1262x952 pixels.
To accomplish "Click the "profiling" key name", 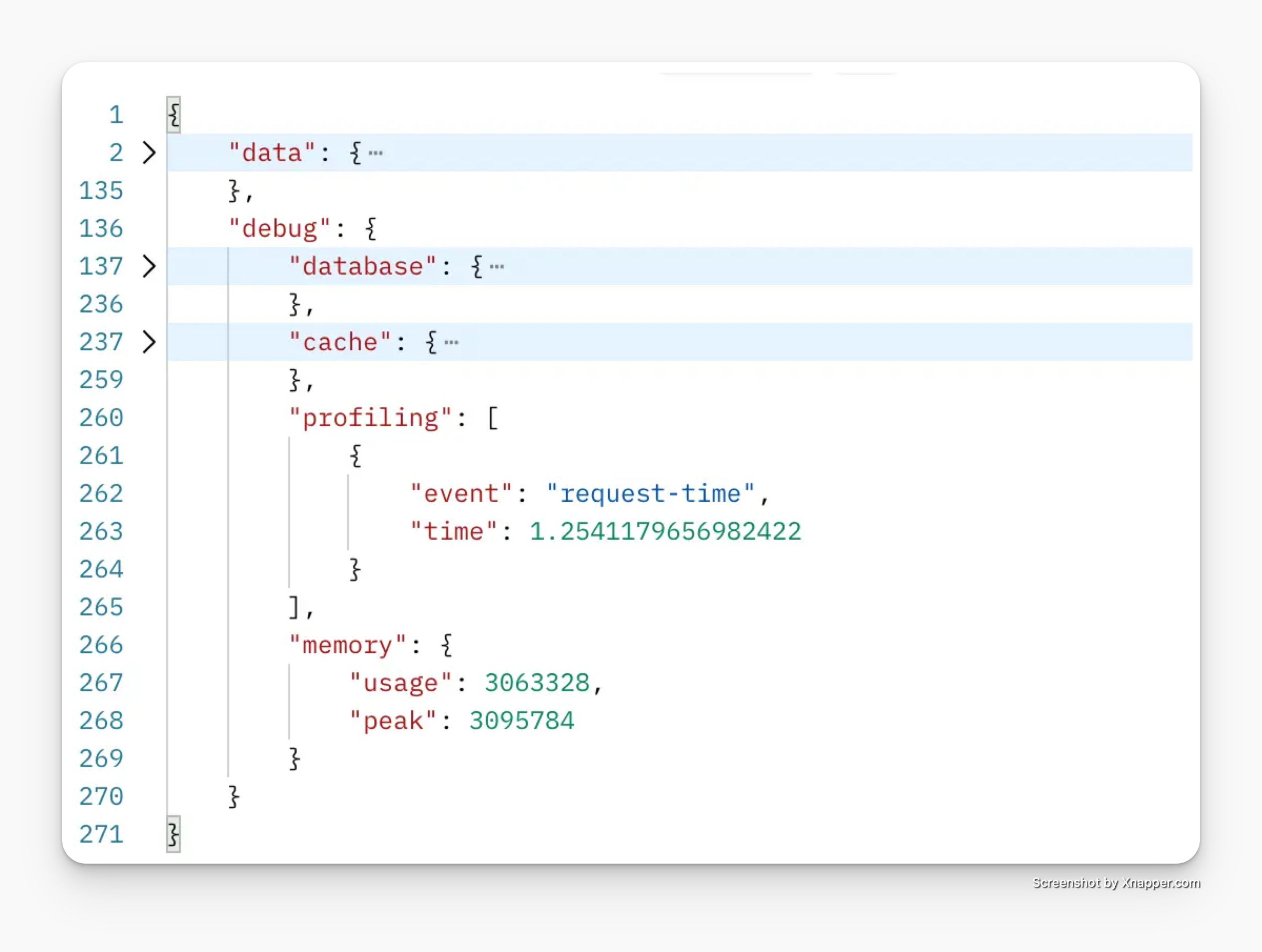I will (370, 418).
